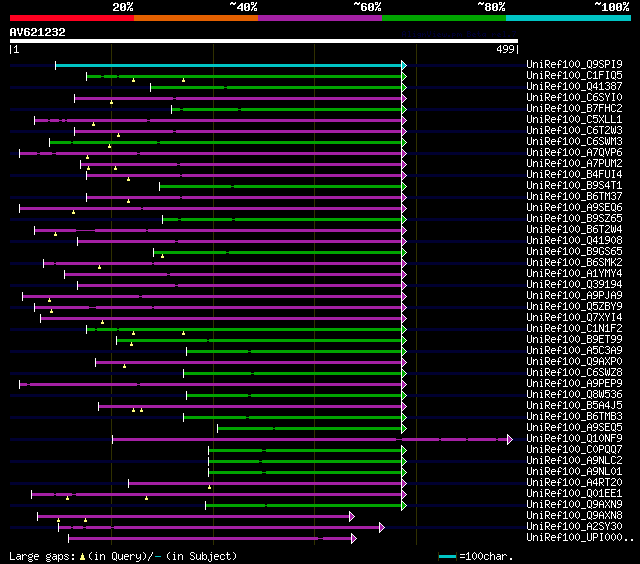Select the UniRef100_Q5ZBY9 label

[574, 307]
